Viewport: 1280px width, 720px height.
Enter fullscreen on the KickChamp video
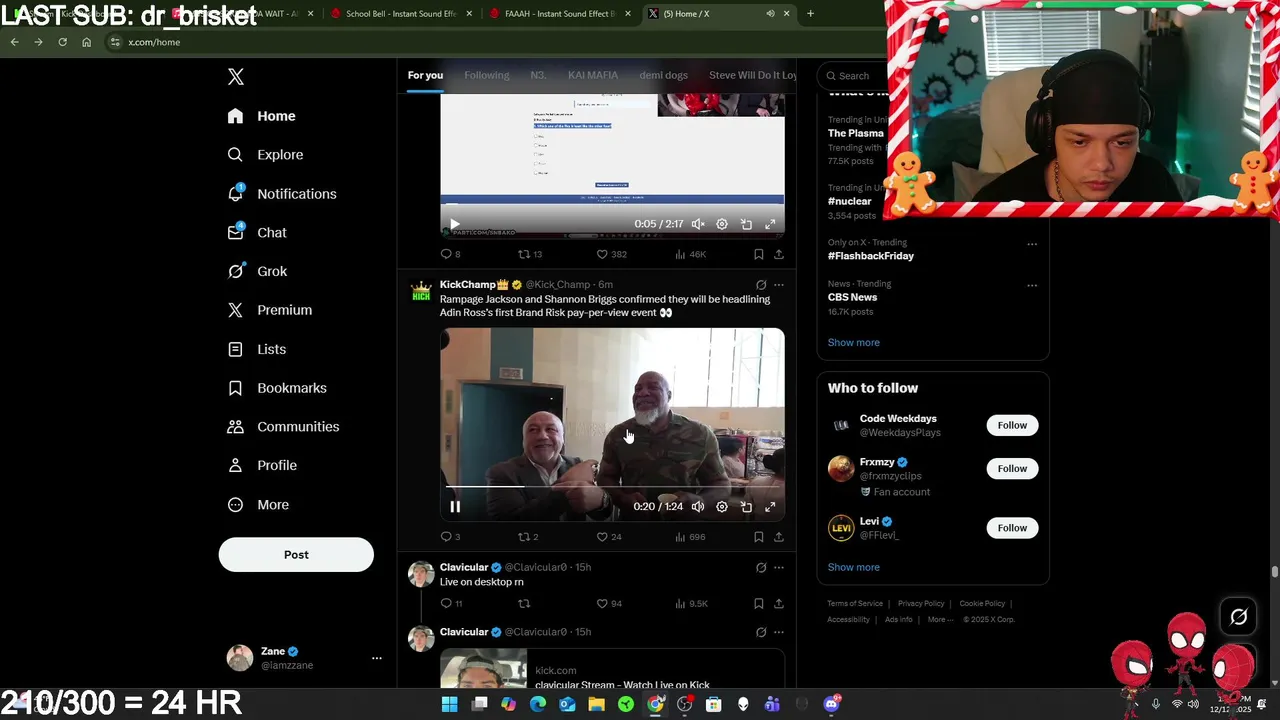[x=770, y=507]
